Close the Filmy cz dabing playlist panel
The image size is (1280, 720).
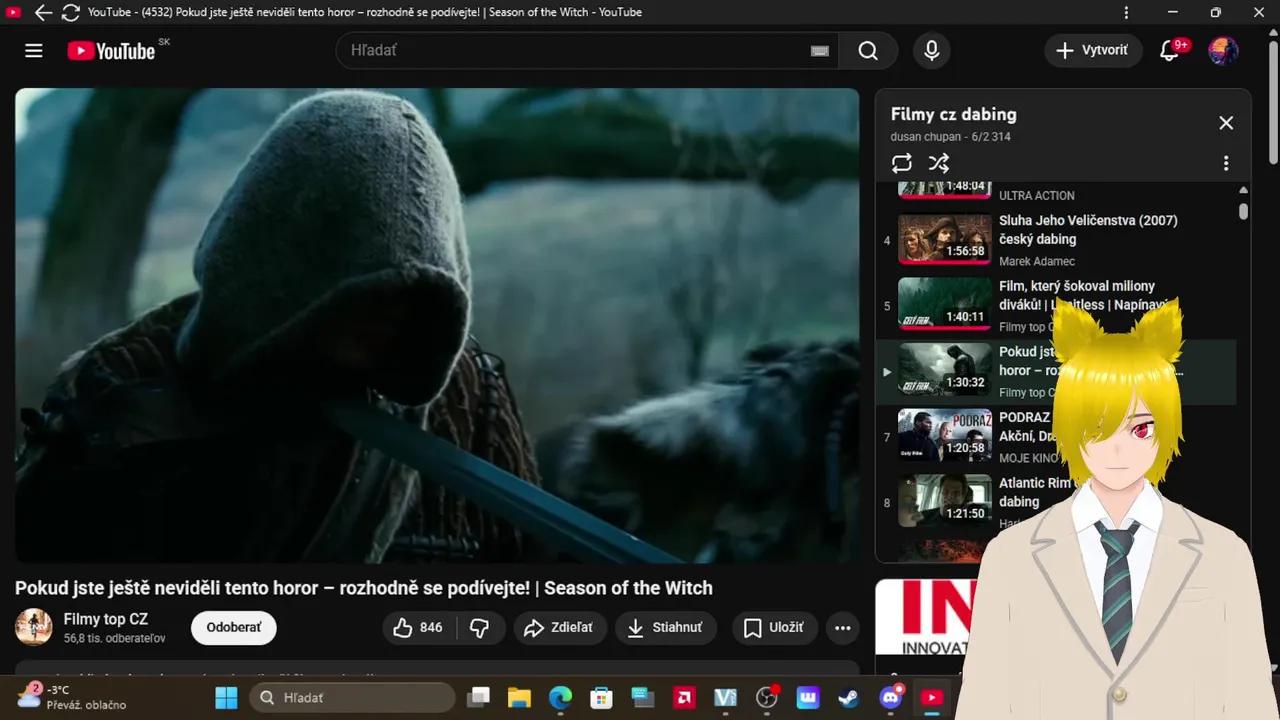1226,123
